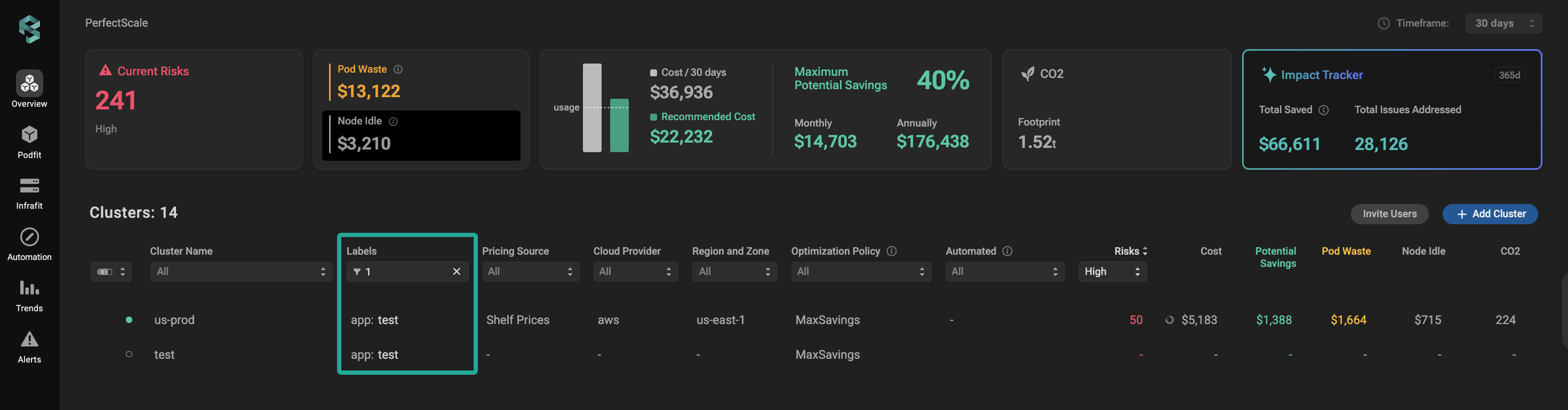Viewport: 1568px width, 410px height.
Task: Open the Alerts warning triangle icon
Action: pyautogui.click(x=29, y=338)
